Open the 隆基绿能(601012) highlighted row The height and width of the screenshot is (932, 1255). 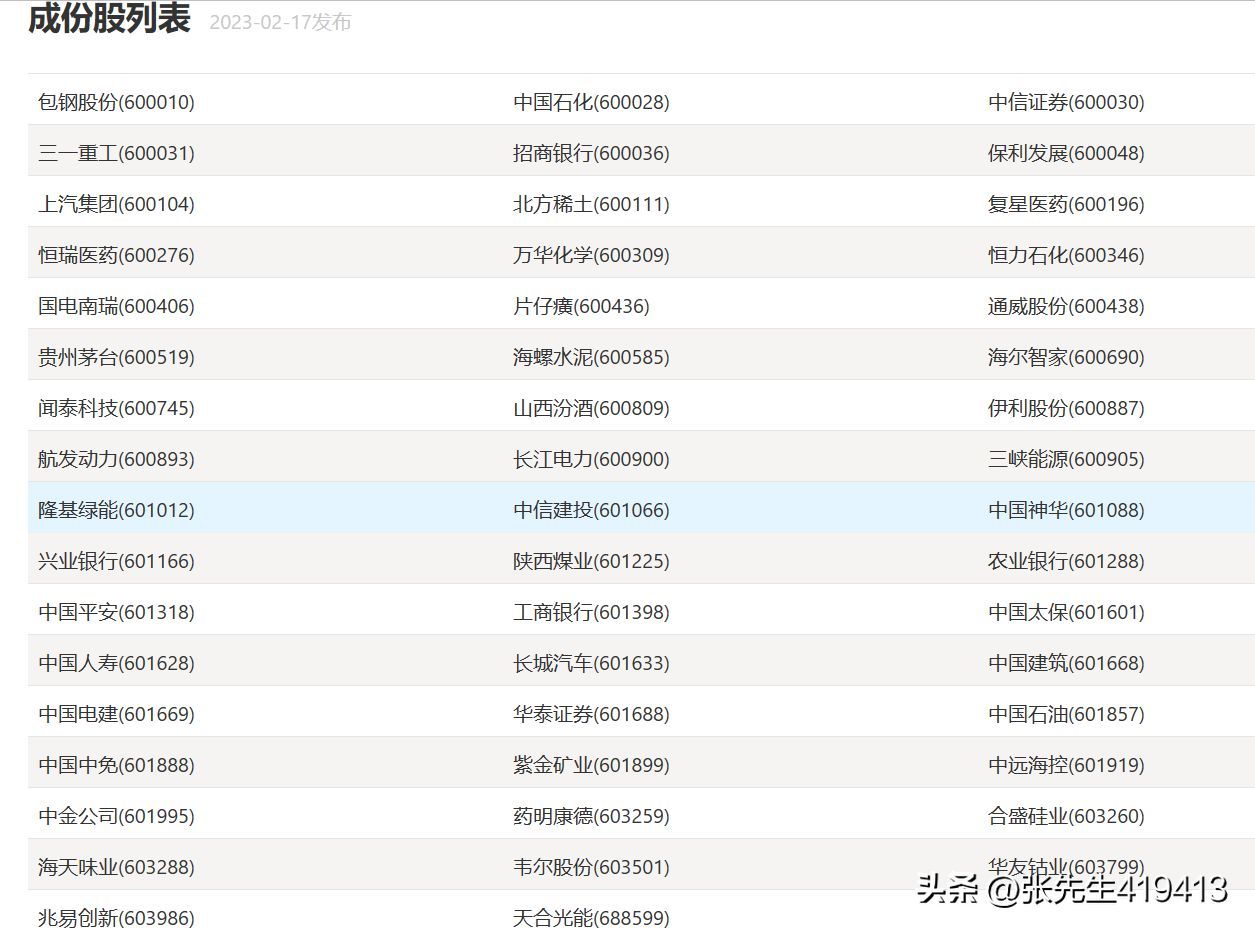[116, 510]
